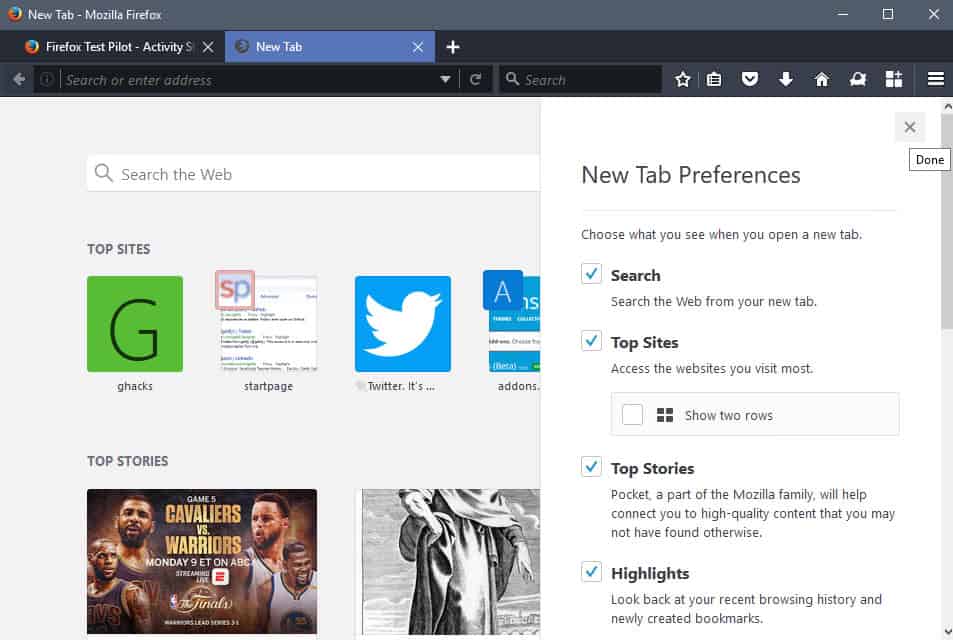
Task: Click the Top Stories label text
Action: pyautogui.click(x=652, y=469)
